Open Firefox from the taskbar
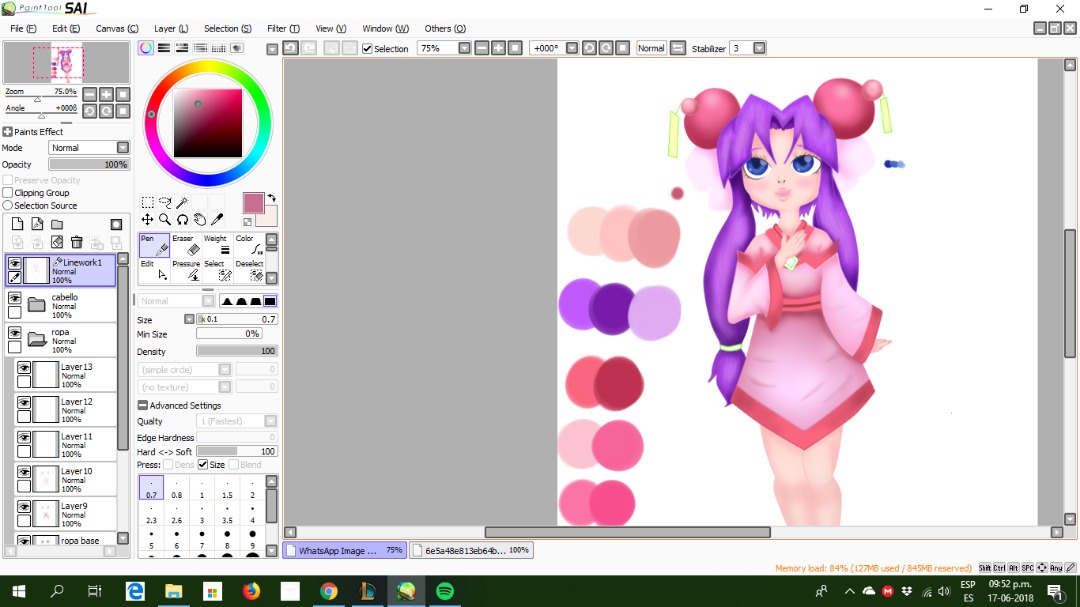The width and height of the screenshot is (1080, 607). pos(251,591)
